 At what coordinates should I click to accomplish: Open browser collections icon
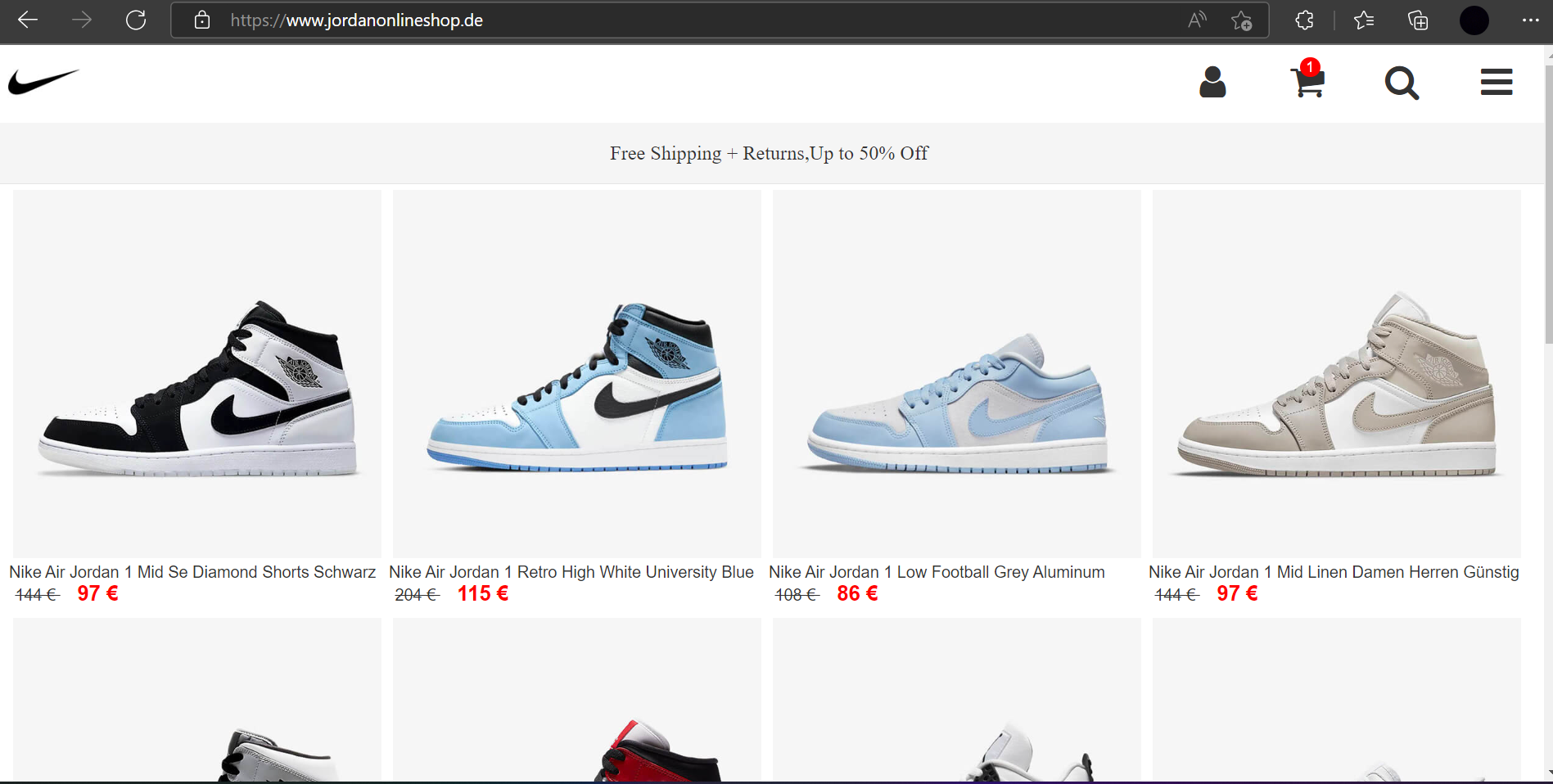tap(1418, 20)
